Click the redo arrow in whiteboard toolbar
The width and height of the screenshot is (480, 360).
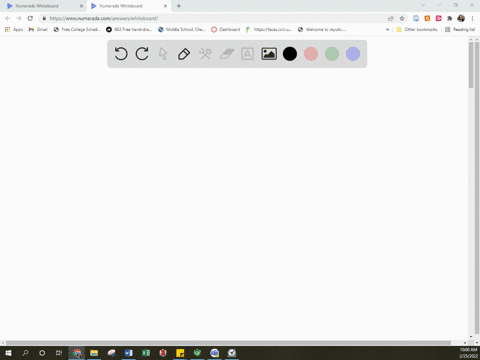pyautogui.click(x=142, y=54)
